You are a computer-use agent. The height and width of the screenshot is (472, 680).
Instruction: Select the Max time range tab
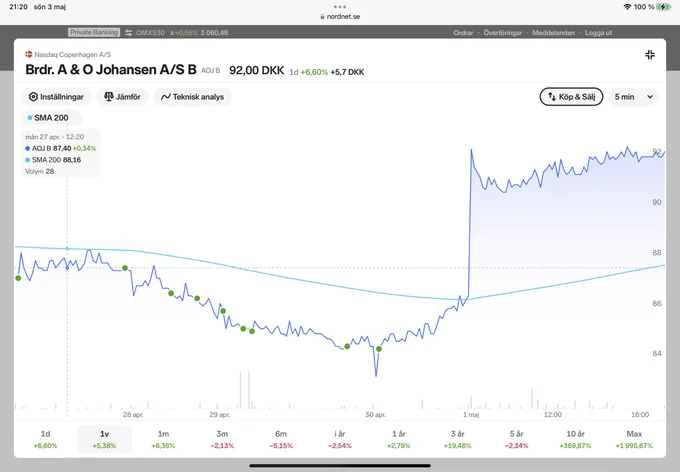click(634, 439)
